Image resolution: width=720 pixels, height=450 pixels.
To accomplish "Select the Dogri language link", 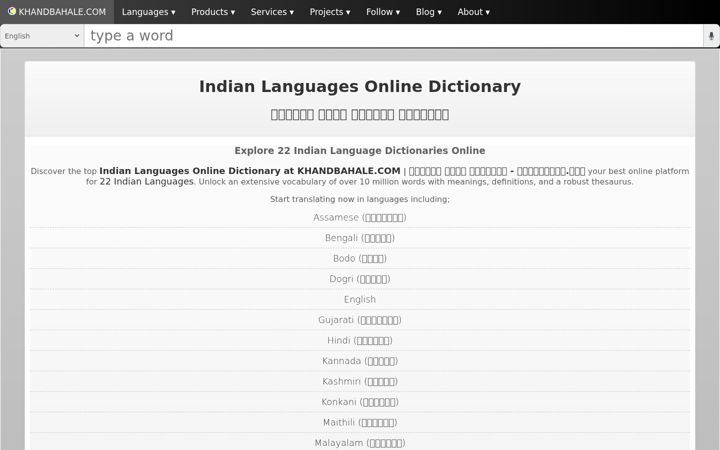I will click(360, 279).
